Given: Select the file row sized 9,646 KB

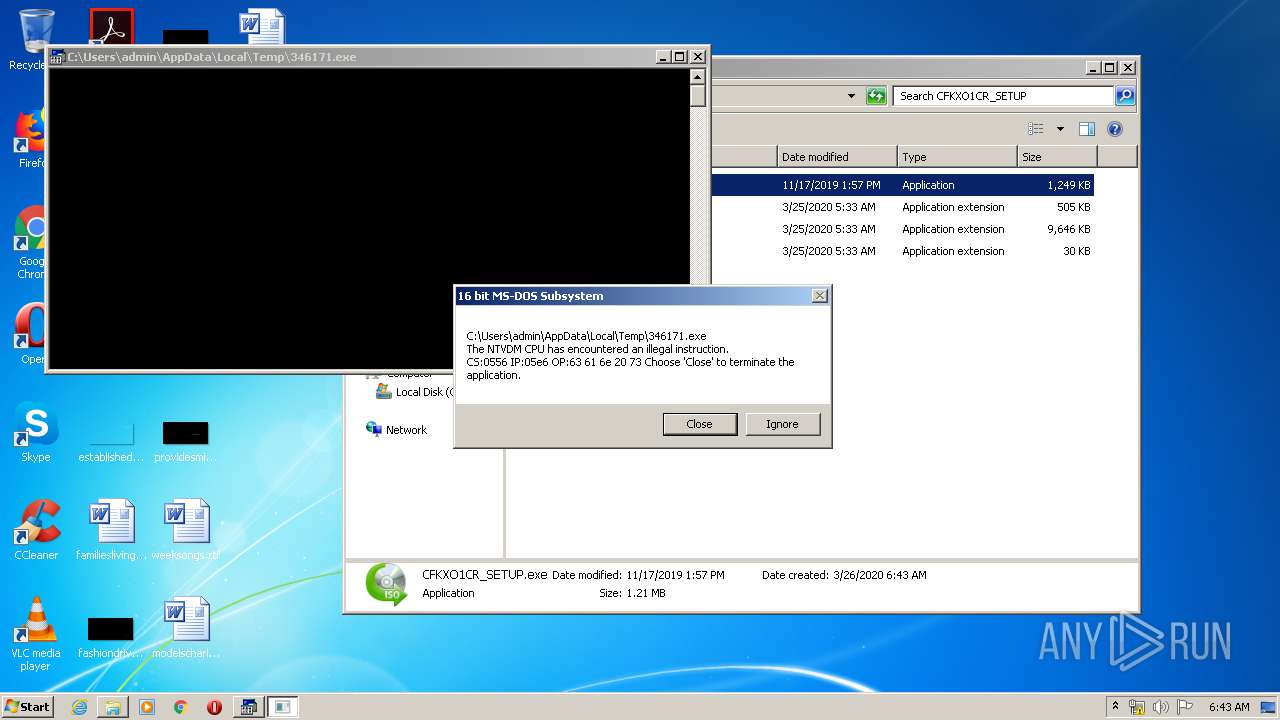Looking at the screenshot, I should (x=902, y=229).
